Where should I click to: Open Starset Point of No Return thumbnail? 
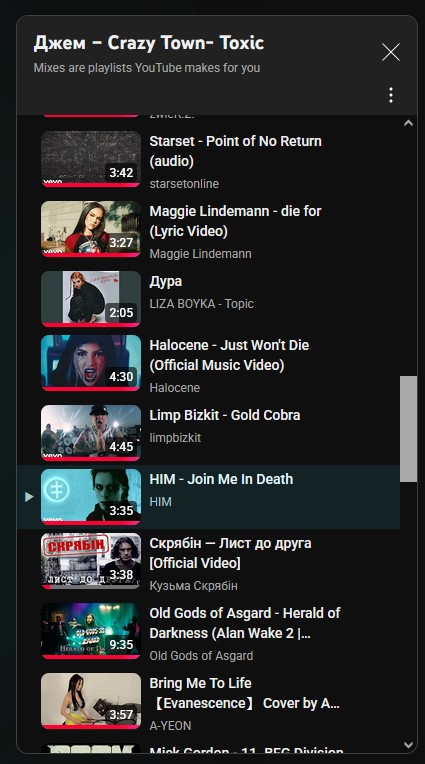91,159
